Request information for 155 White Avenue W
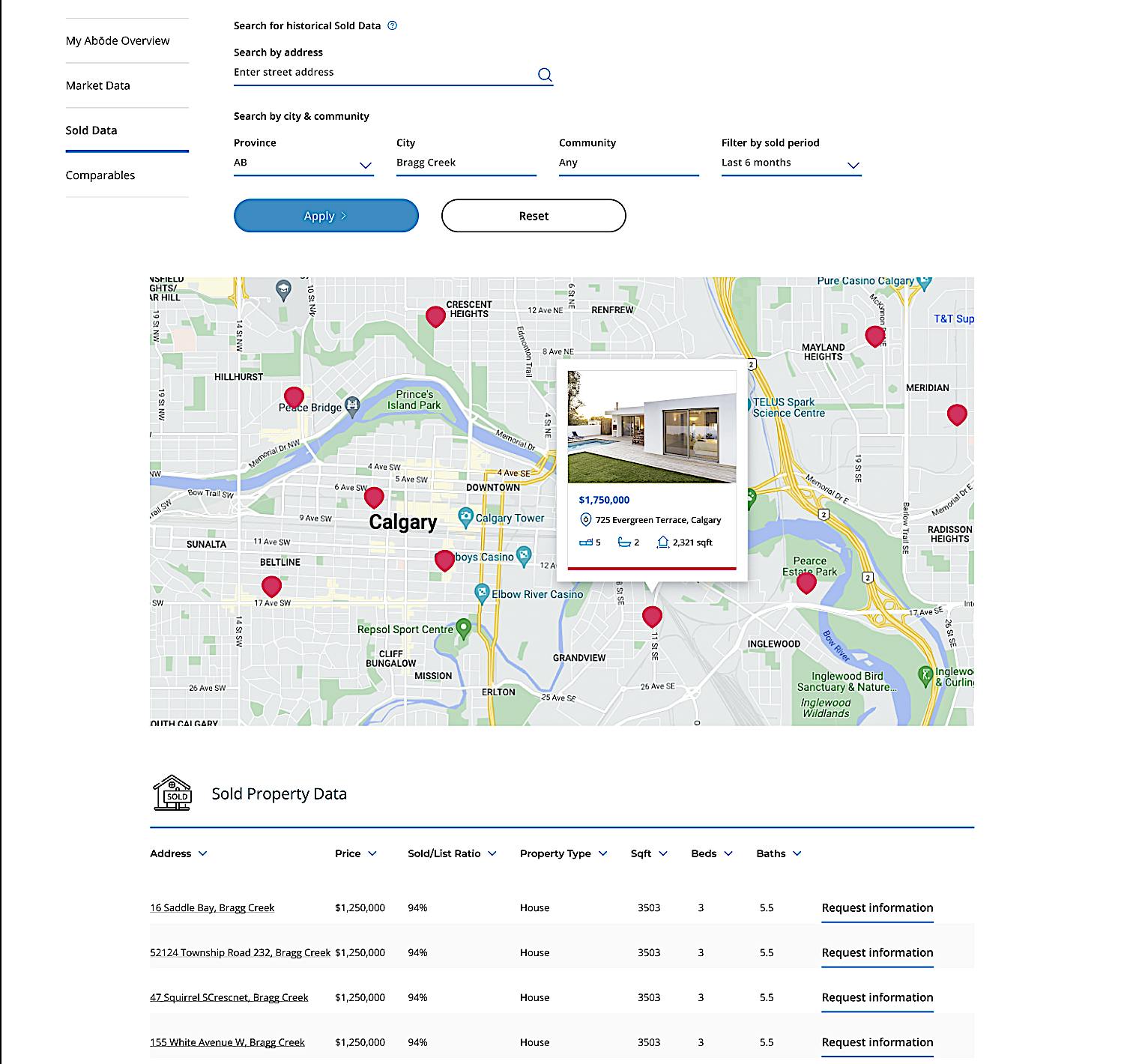The width and height of the screenshot is (1121, 1064). pos(877,1043)
